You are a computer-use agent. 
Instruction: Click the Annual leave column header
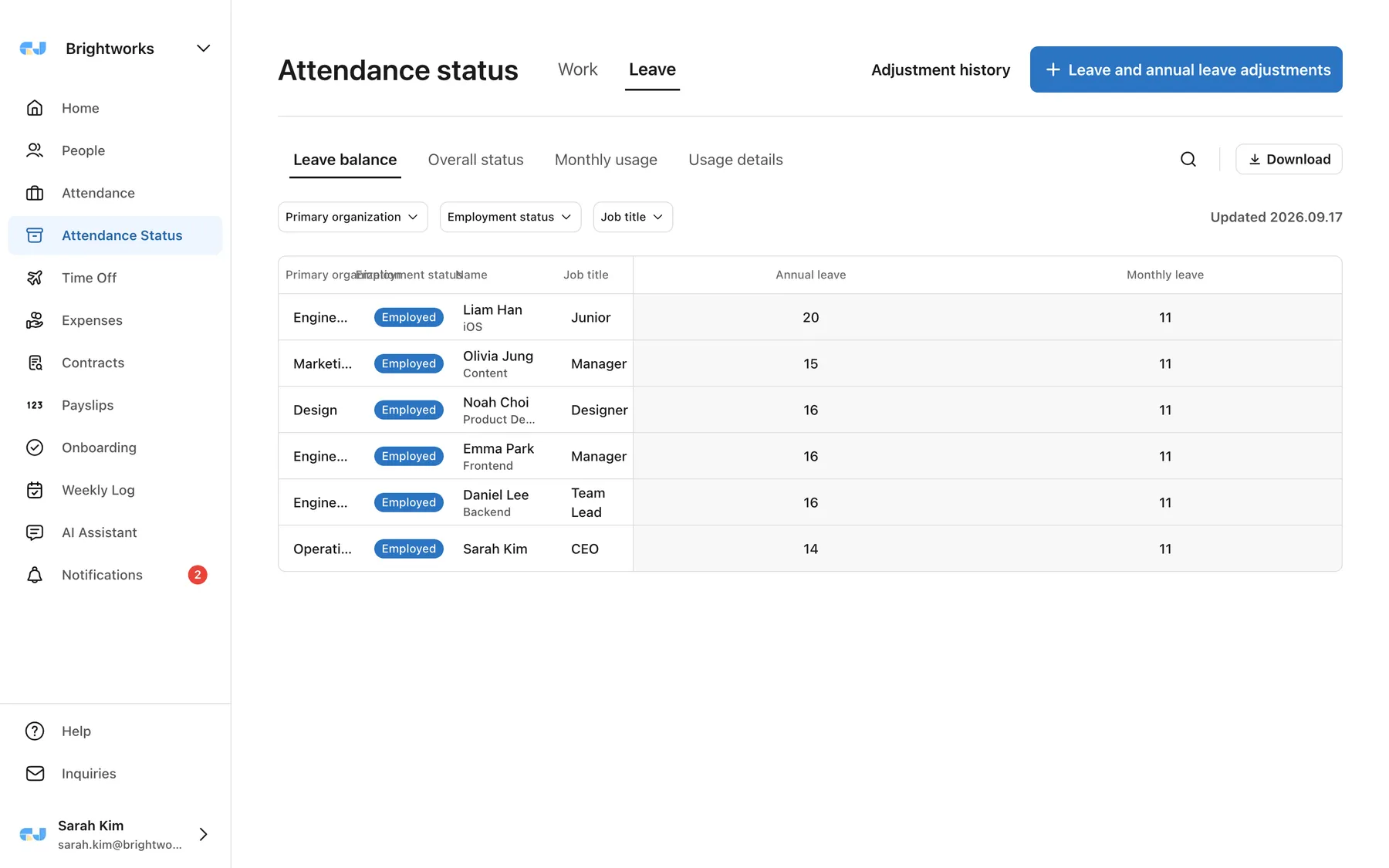coord(810,275)
